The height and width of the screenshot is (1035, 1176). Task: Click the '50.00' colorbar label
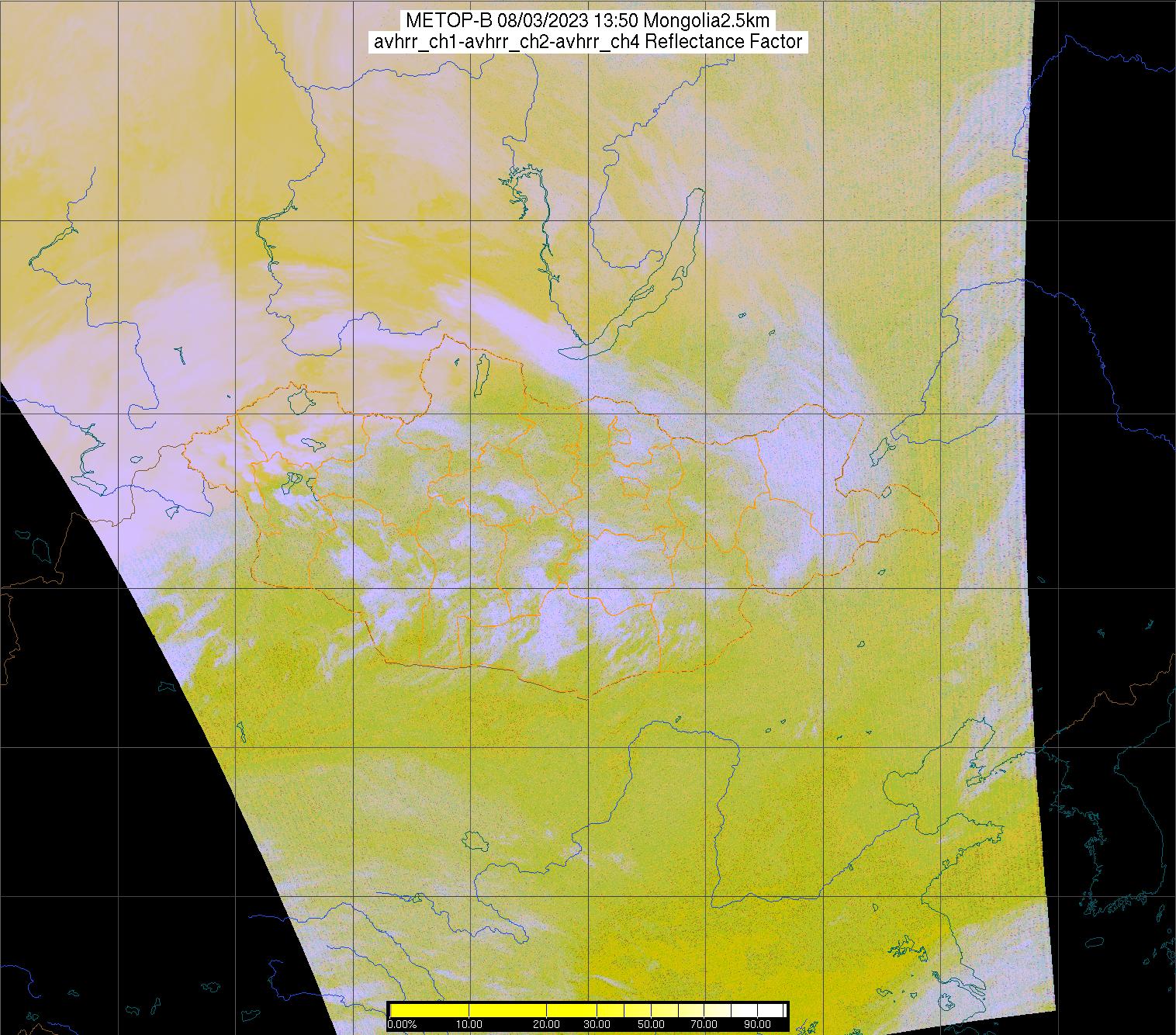tap(652, 1025)
